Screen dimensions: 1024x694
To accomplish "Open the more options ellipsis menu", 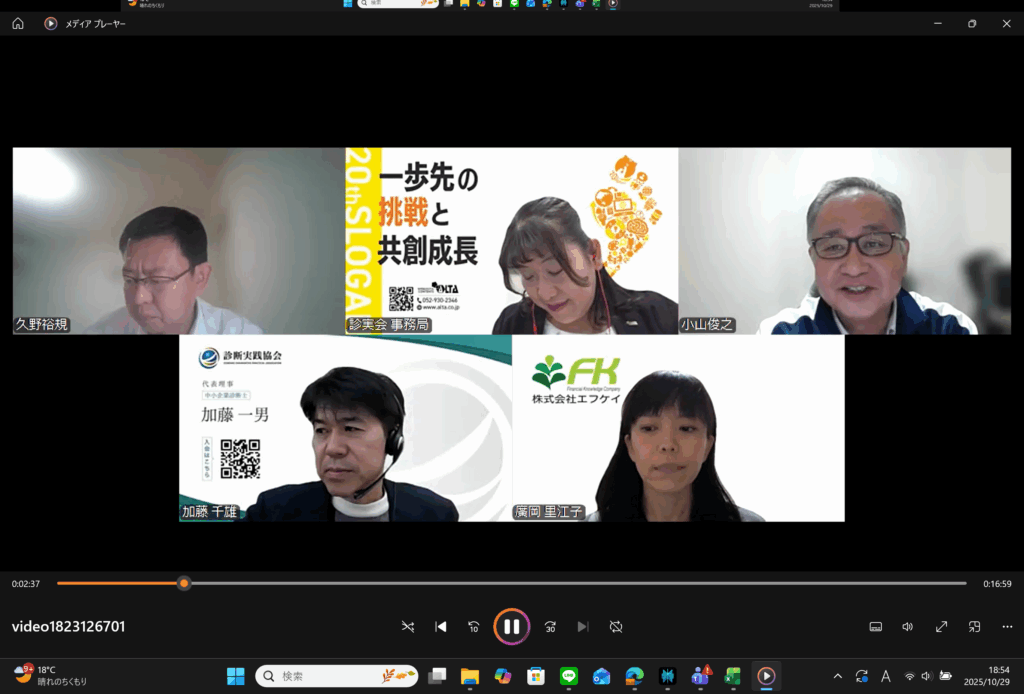I will click(1006, 627).
